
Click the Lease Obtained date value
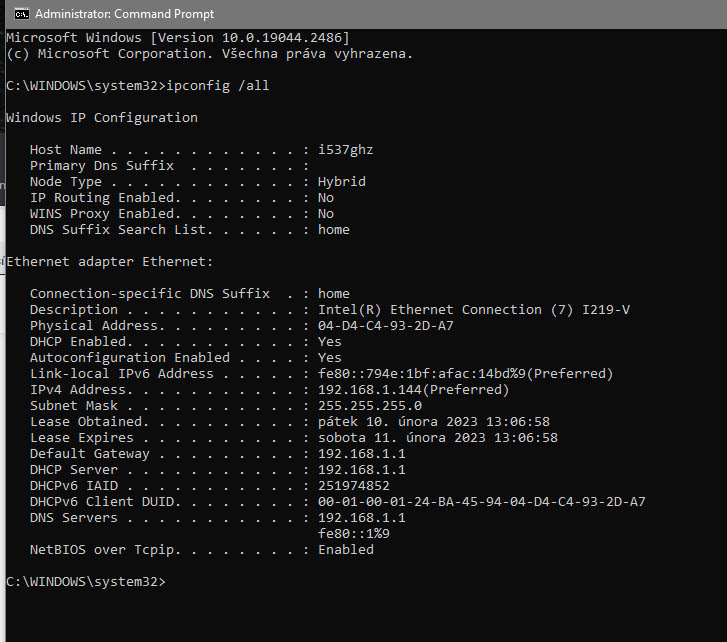click(x=433, y=422)
